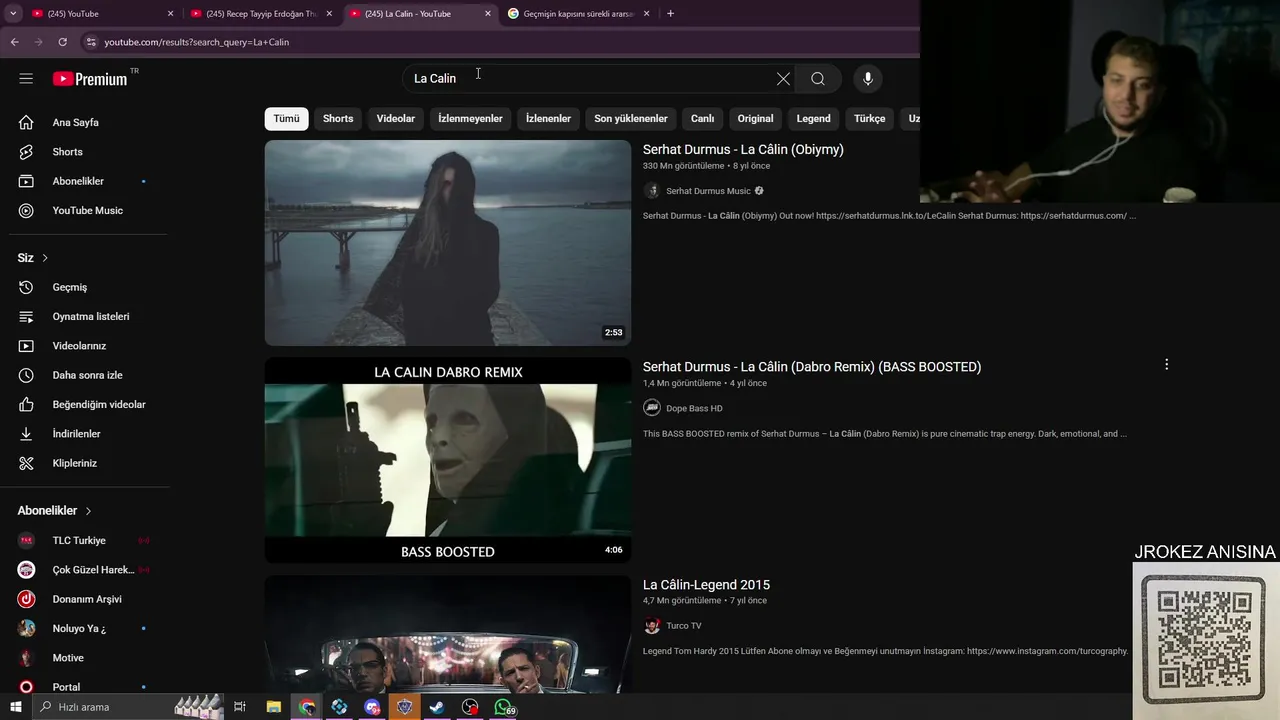Open the YouTube hamburger guide menu
1280x720 pixels.
point(26,78)
